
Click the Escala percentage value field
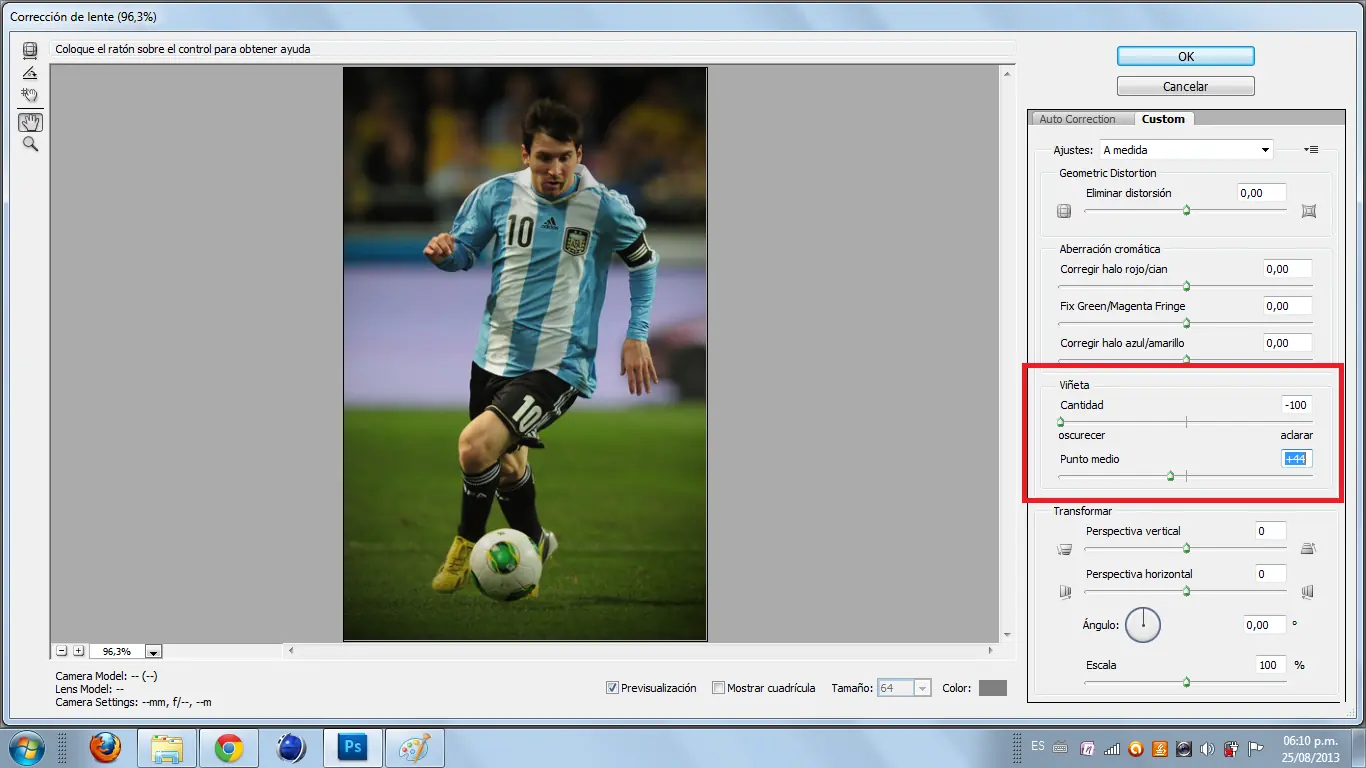1271,665
